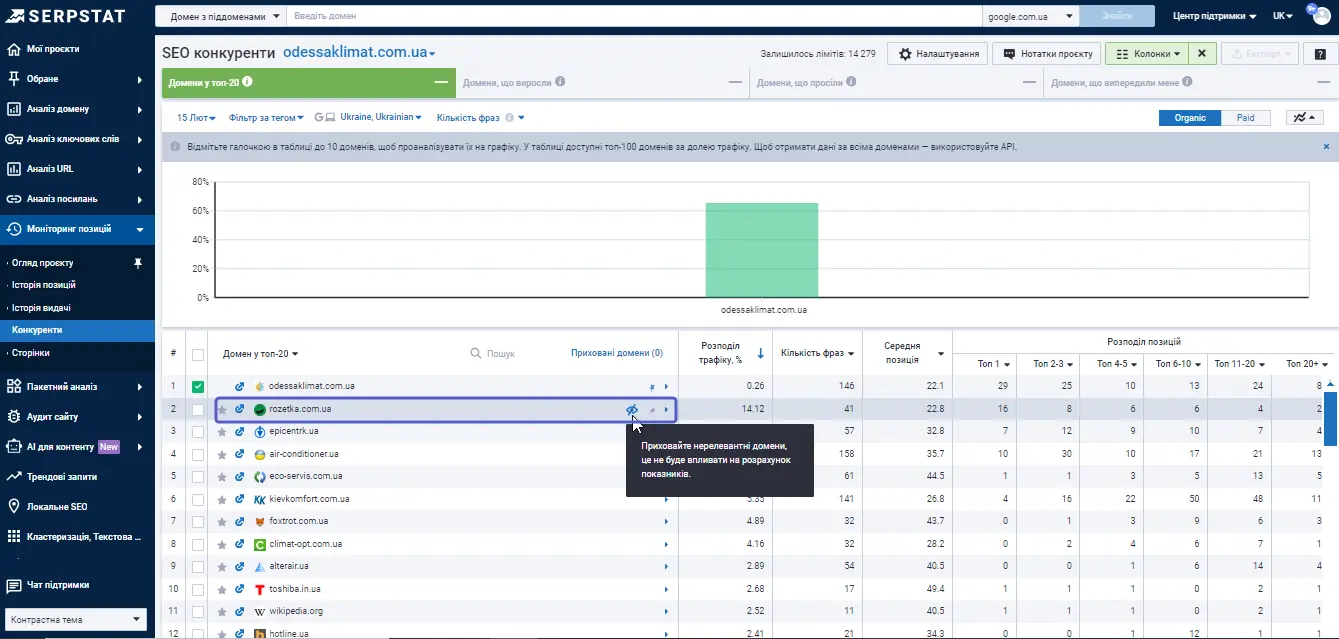Star the kievkomfort.com.ua domain
Viewport: 1339px width, 639px height.
click(222, 499)
